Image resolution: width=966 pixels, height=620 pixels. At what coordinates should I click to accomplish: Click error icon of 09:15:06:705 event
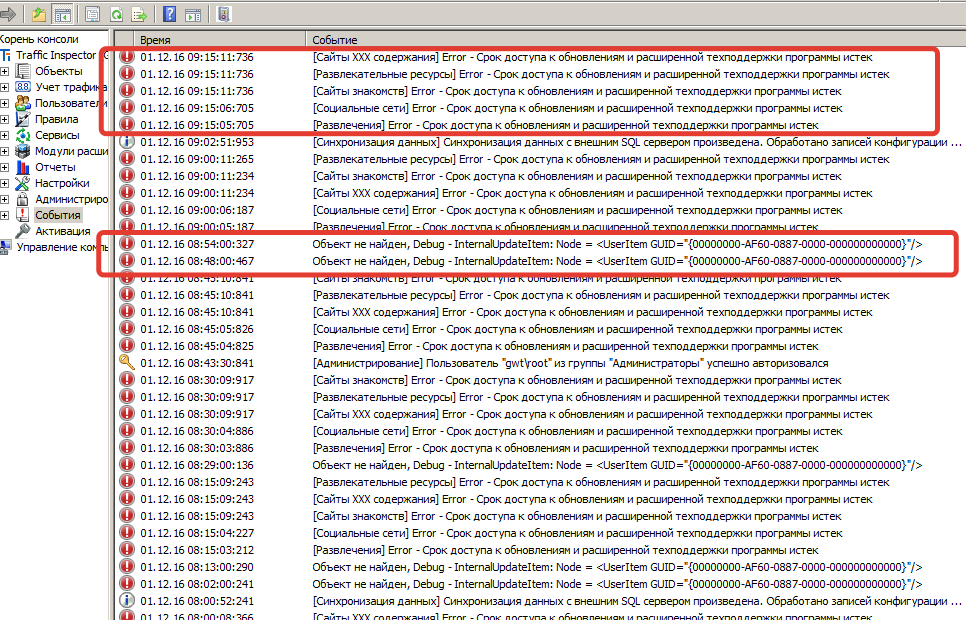pyautogui.click(x=126, y=108)
